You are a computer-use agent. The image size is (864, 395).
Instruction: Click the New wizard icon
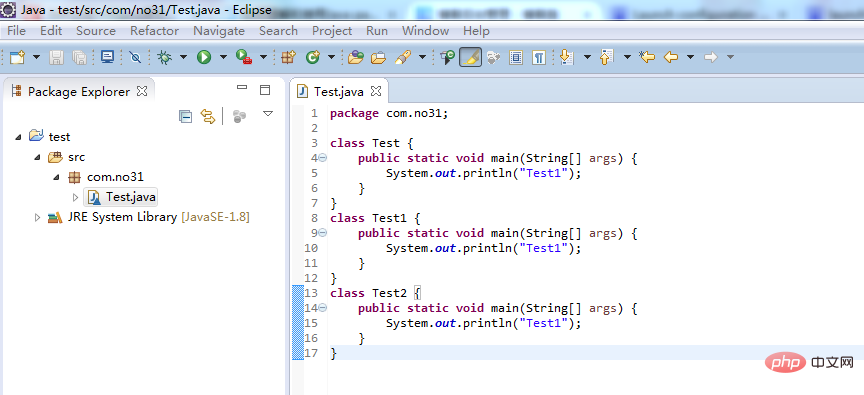coord(18,57)
